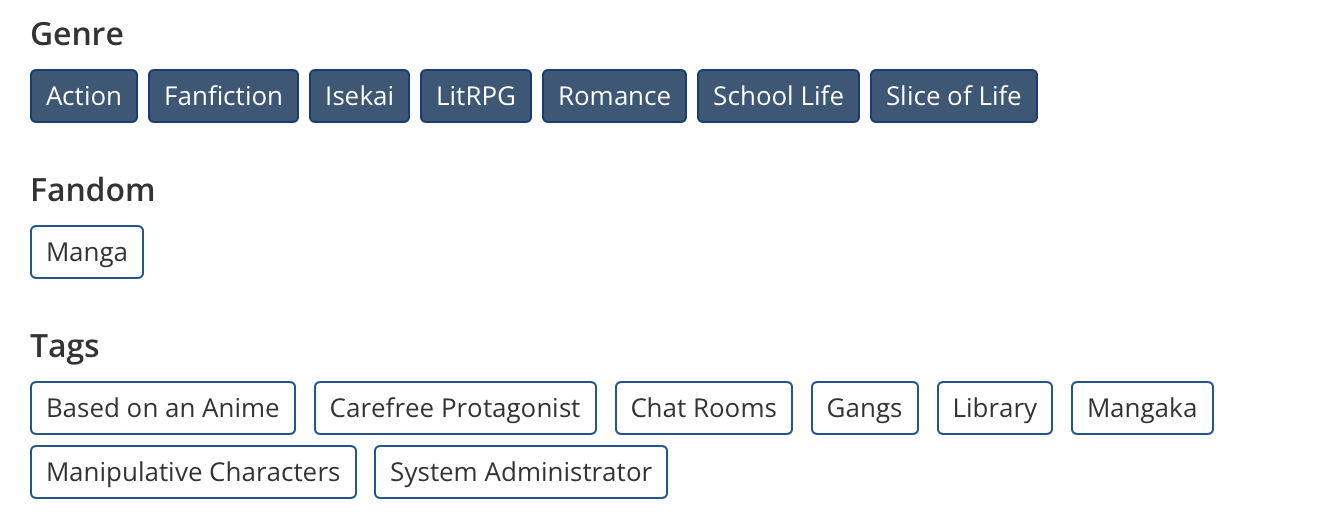Select the Carefree Protagonist tag

[x=455, y=408]
